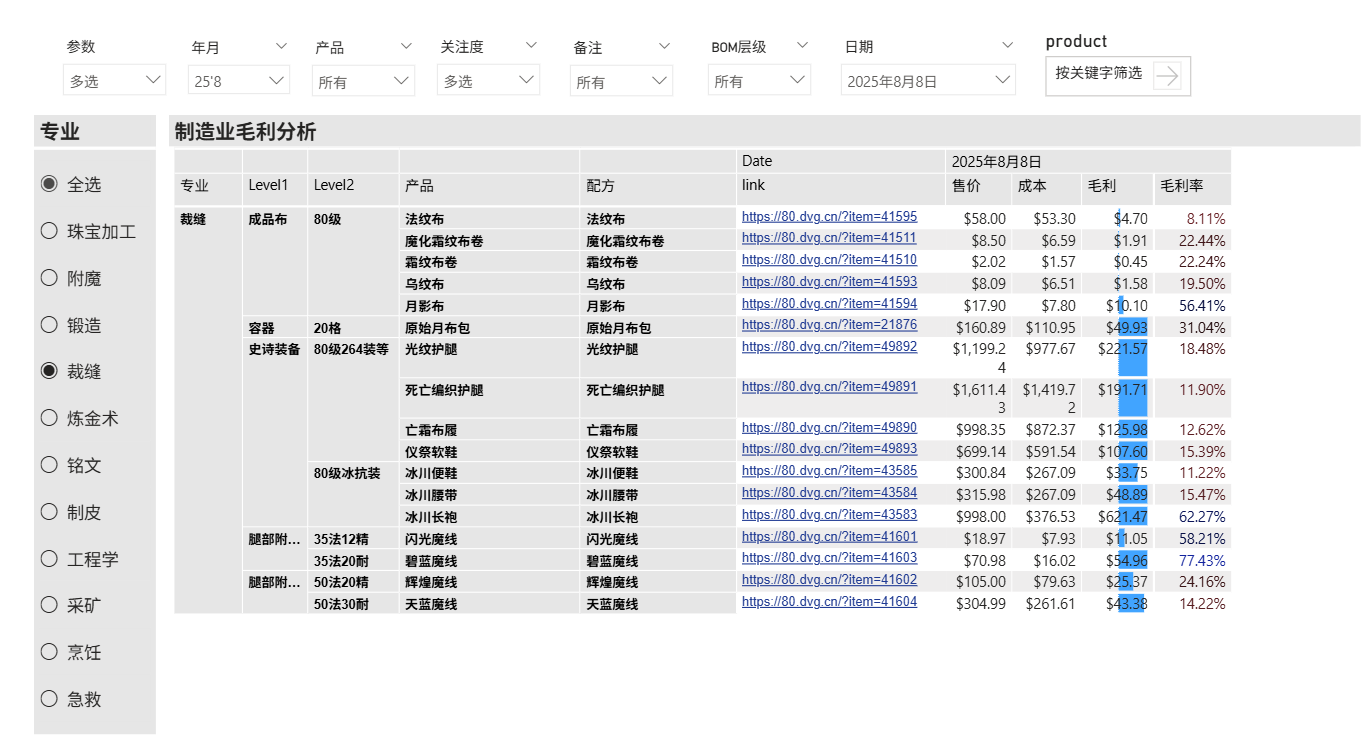
Task: Open link for item=43584 (冰川腰带)
Action: (x=829, y=492)
